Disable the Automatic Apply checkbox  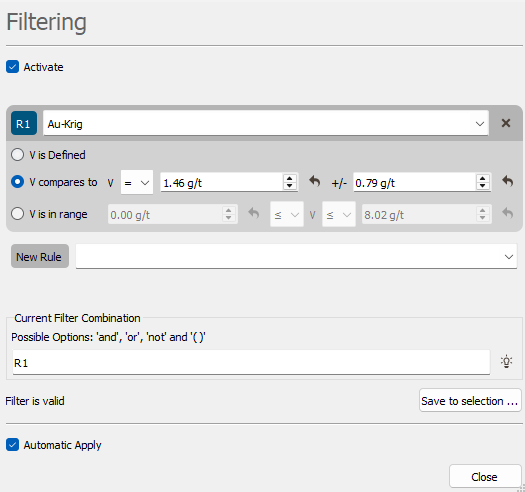click(12, 445)
